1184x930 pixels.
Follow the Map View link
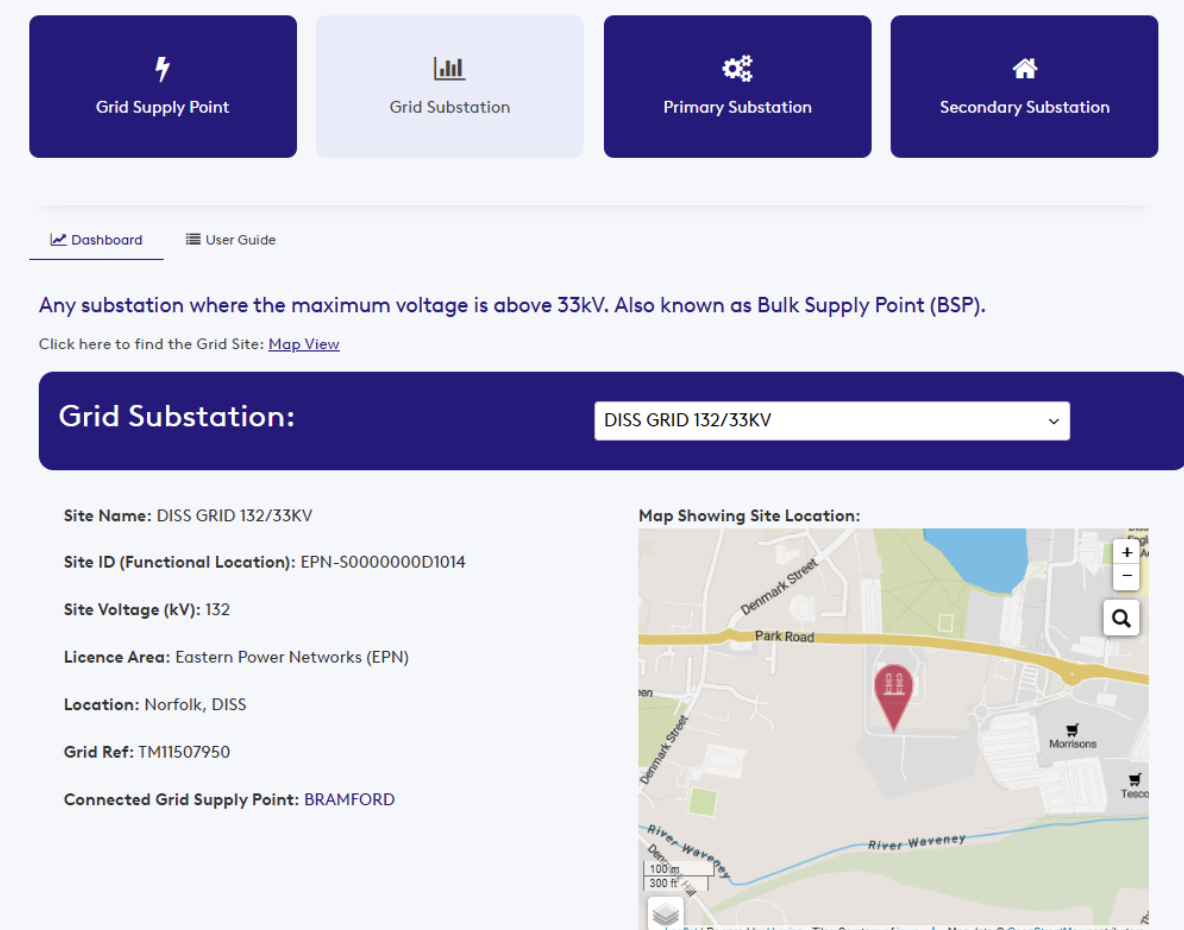[x=304, y=344]
